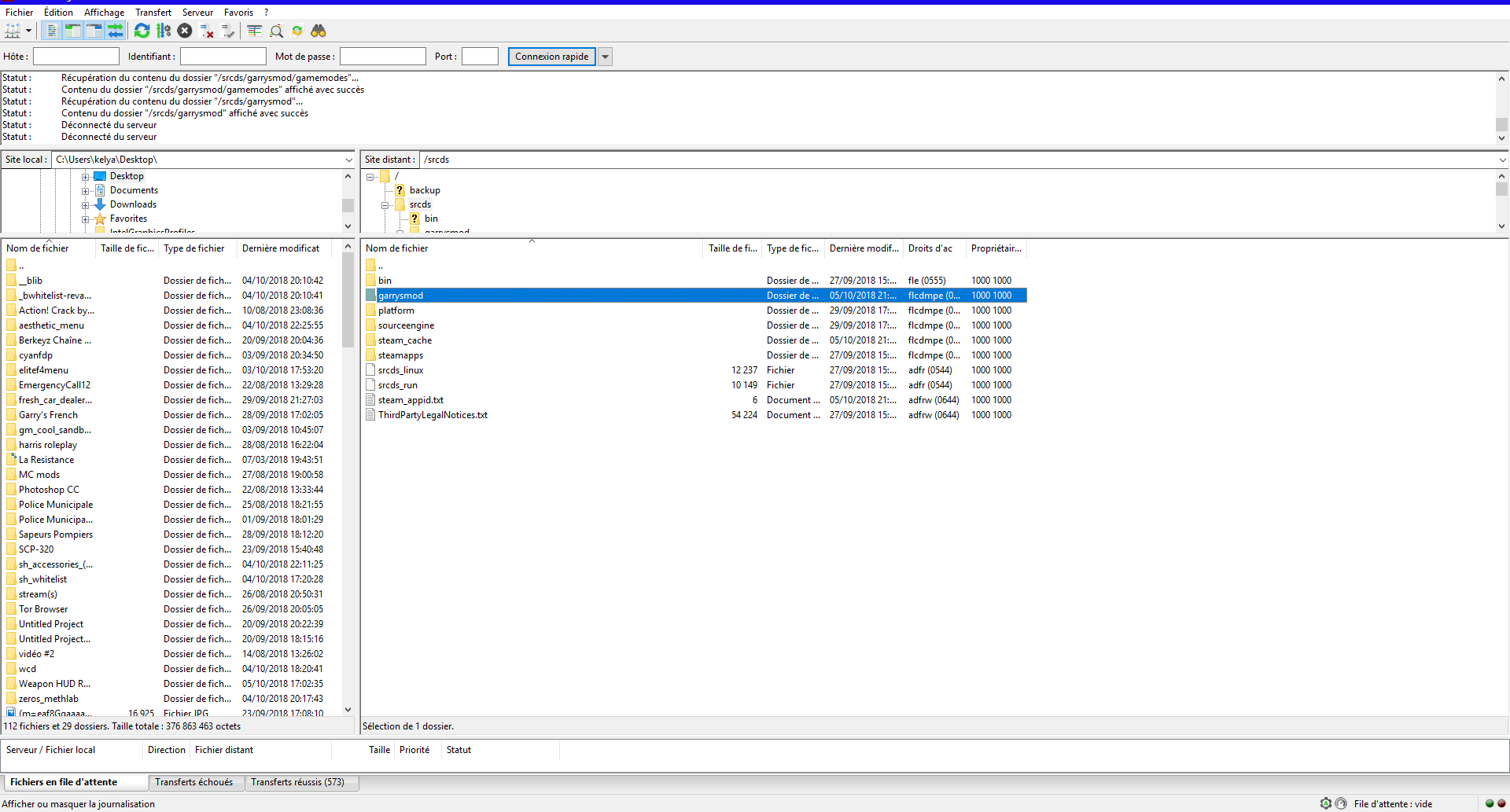The image size is (1510, 812).
Task: Select the platform remote folder icon
Action: tap(370, 310)
